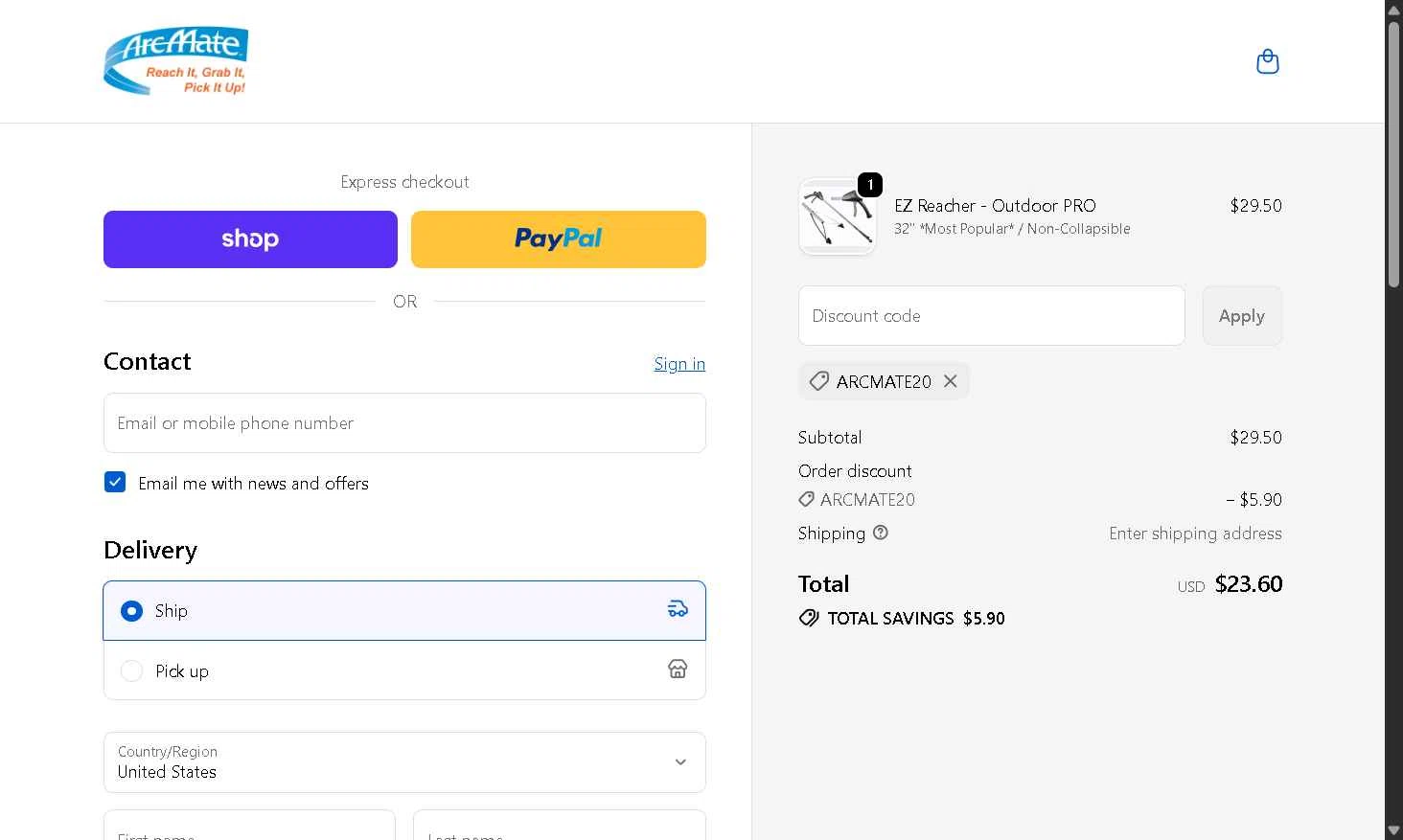This screenshot has height=840, width=1403.
Task: Focus the Email or mobile phone number field
Action: (x=404, y=423)
